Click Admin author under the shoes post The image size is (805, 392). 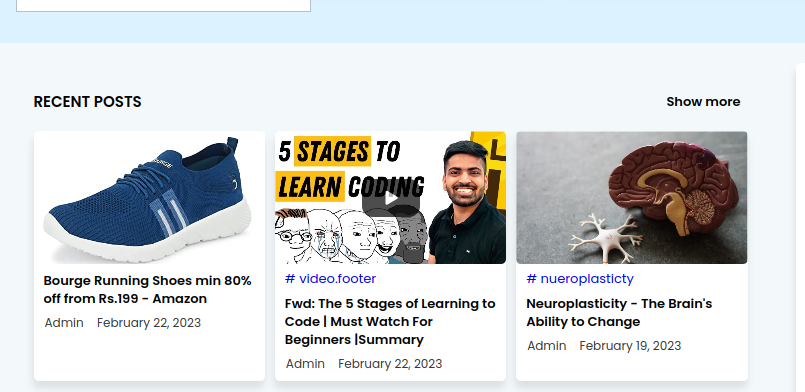pos(64,323)
